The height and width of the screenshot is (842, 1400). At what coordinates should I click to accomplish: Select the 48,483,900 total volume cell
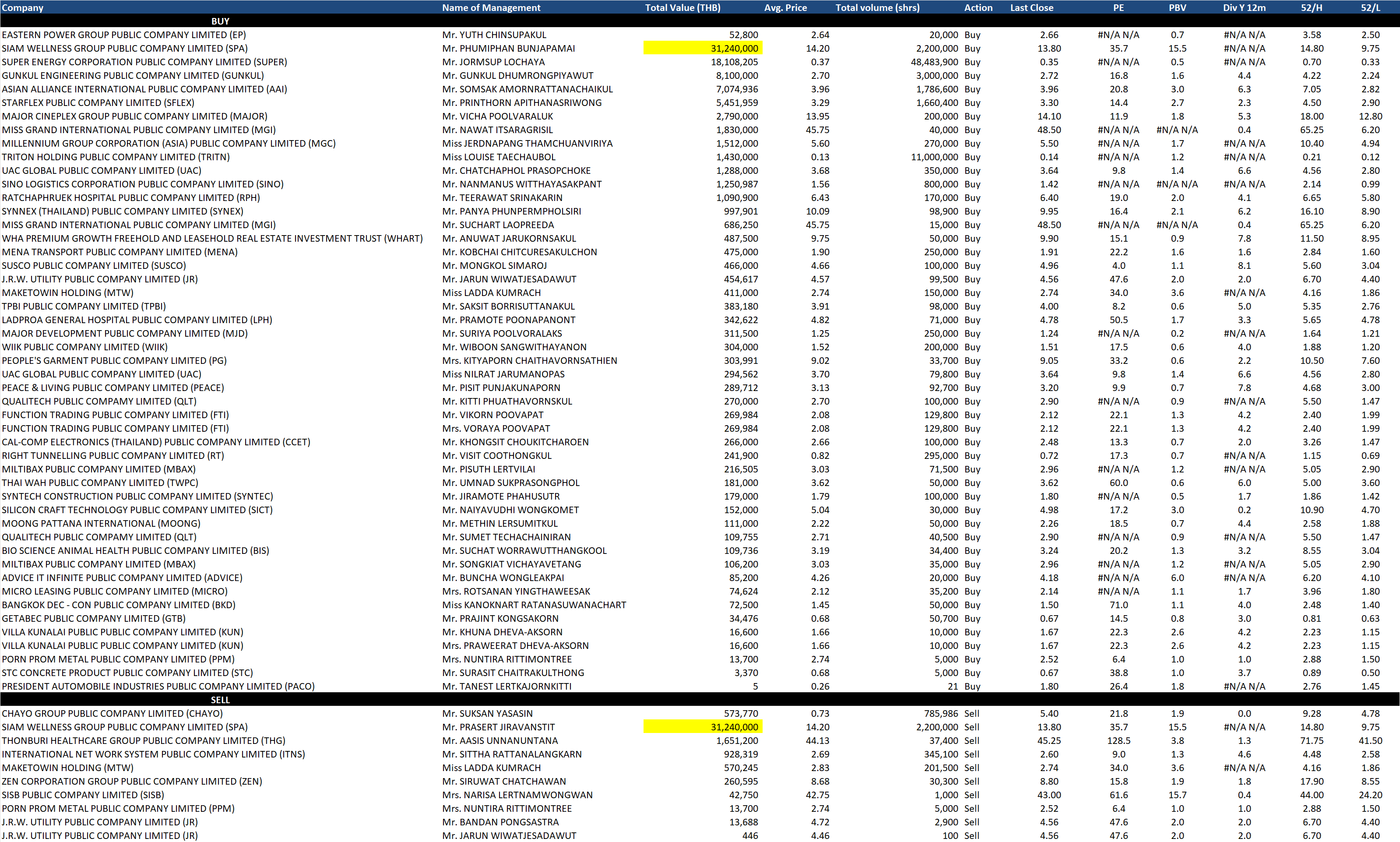point(934,62)
